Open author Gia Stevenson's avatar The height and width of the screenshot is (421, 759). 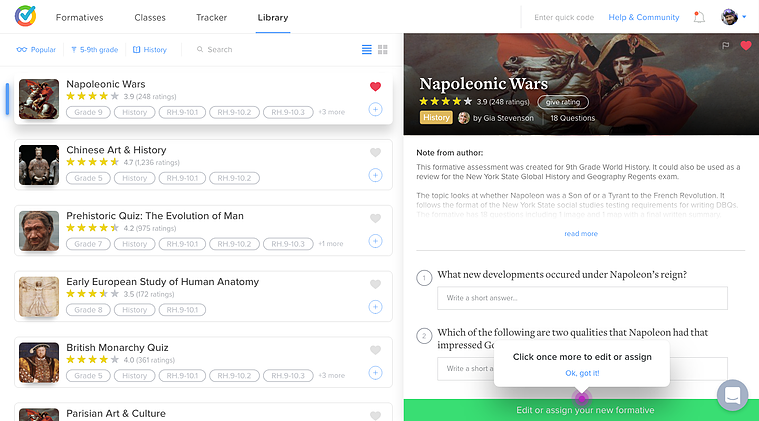coord(464,118)
